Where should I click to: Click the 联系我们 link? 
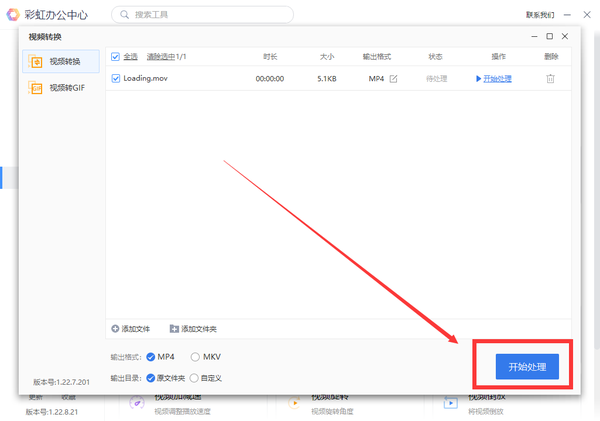pos(539,15)
